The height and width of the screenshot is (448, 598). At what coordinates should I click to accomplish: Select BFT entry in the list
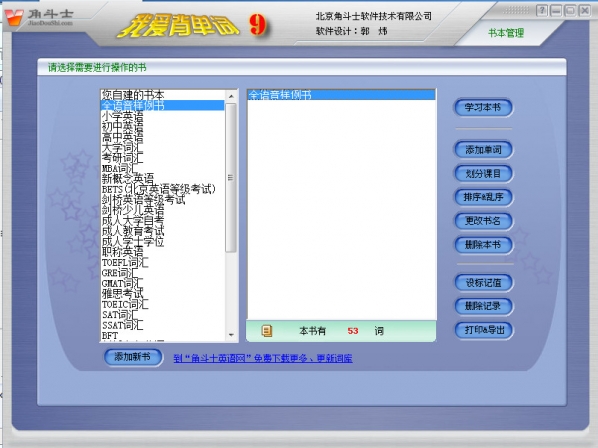pos(162,336)
